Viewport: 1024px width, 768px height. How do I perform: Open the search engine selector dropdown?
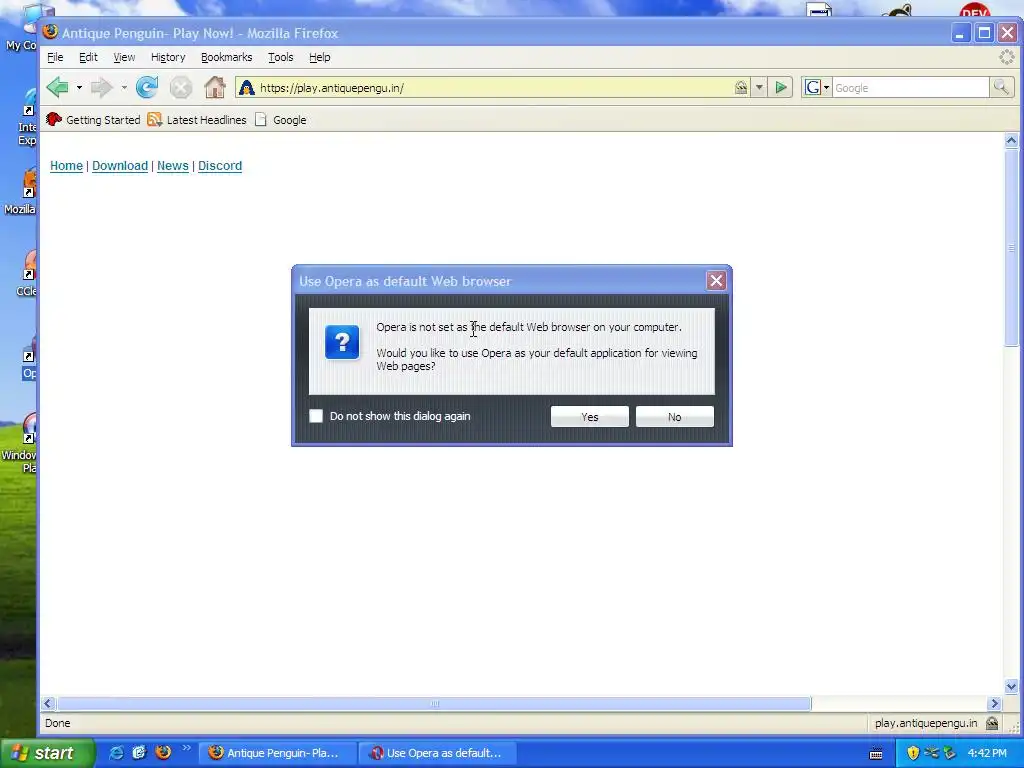pos(826,88)
